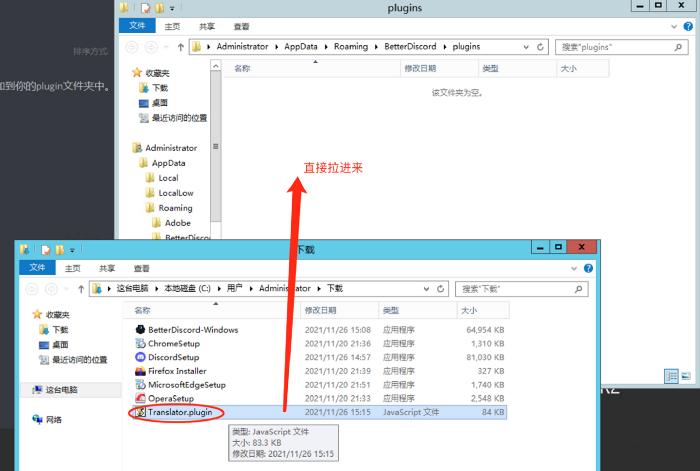Click forward arrow in 下載 window
The image size is (700, 471).
(x=51, y=289)
